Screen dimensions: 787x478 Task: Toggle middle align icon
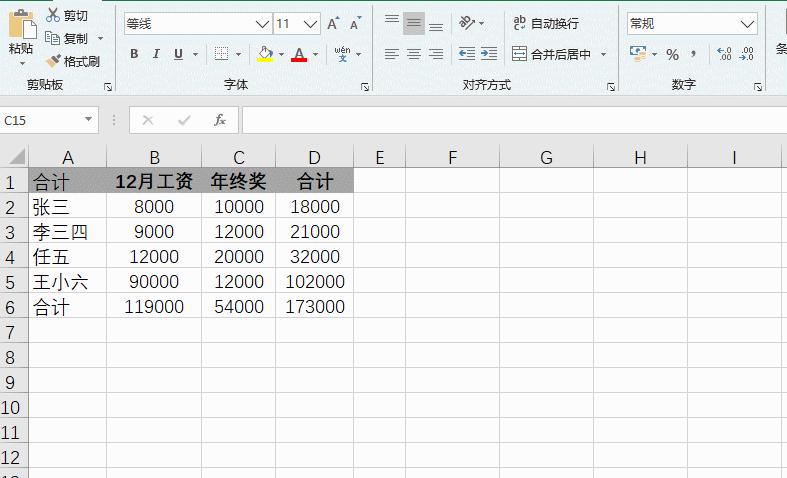414,23
